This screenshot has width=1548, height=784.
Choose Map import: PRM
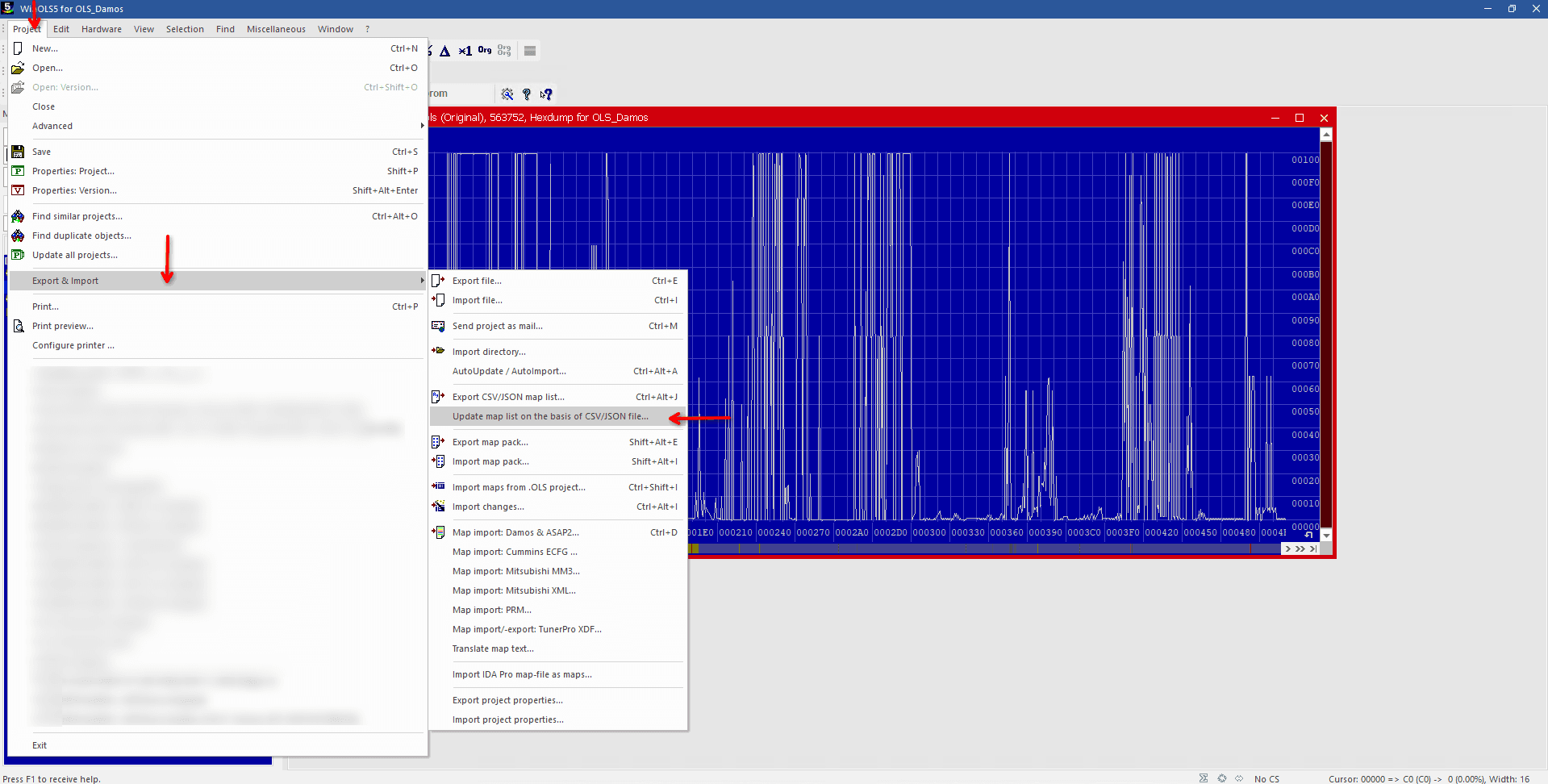point(557,610)
